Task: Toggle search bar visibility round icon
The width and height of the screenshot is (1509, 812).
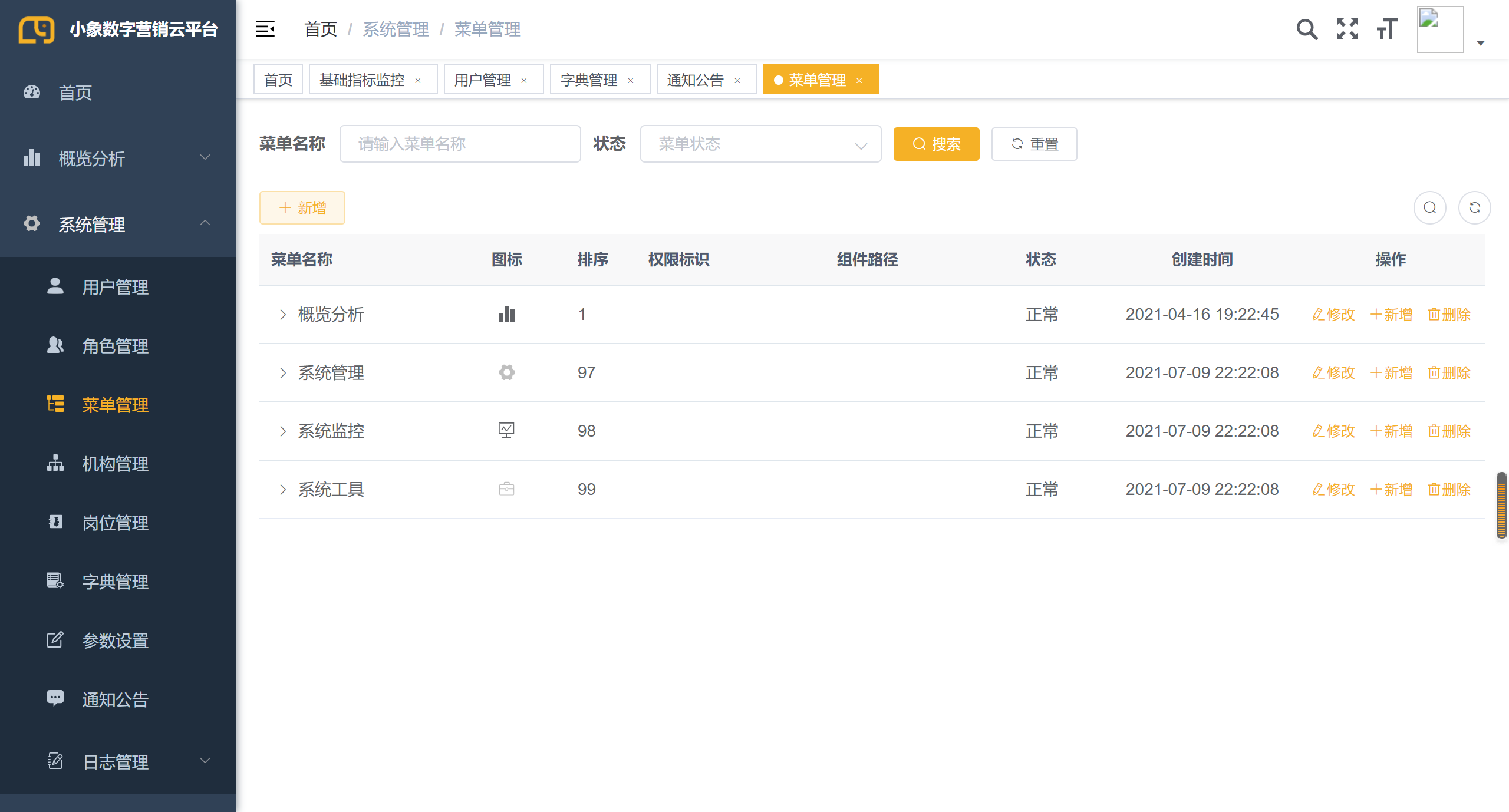Action: 1429,207
